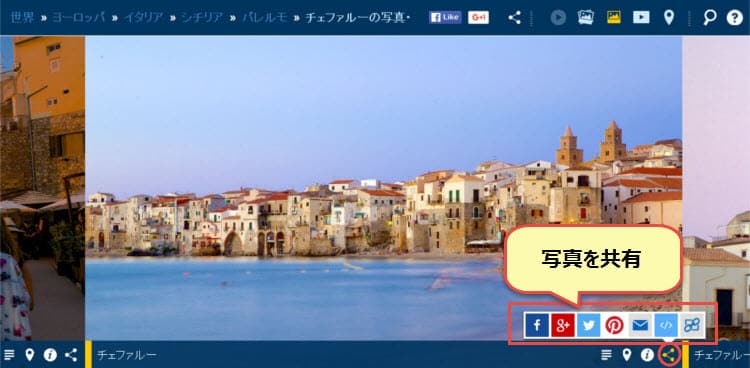Image resolution: width=750 pixels, height=368 pixels.
Task: Go to イタリア breadcrumb link
Action: [143, 18]
